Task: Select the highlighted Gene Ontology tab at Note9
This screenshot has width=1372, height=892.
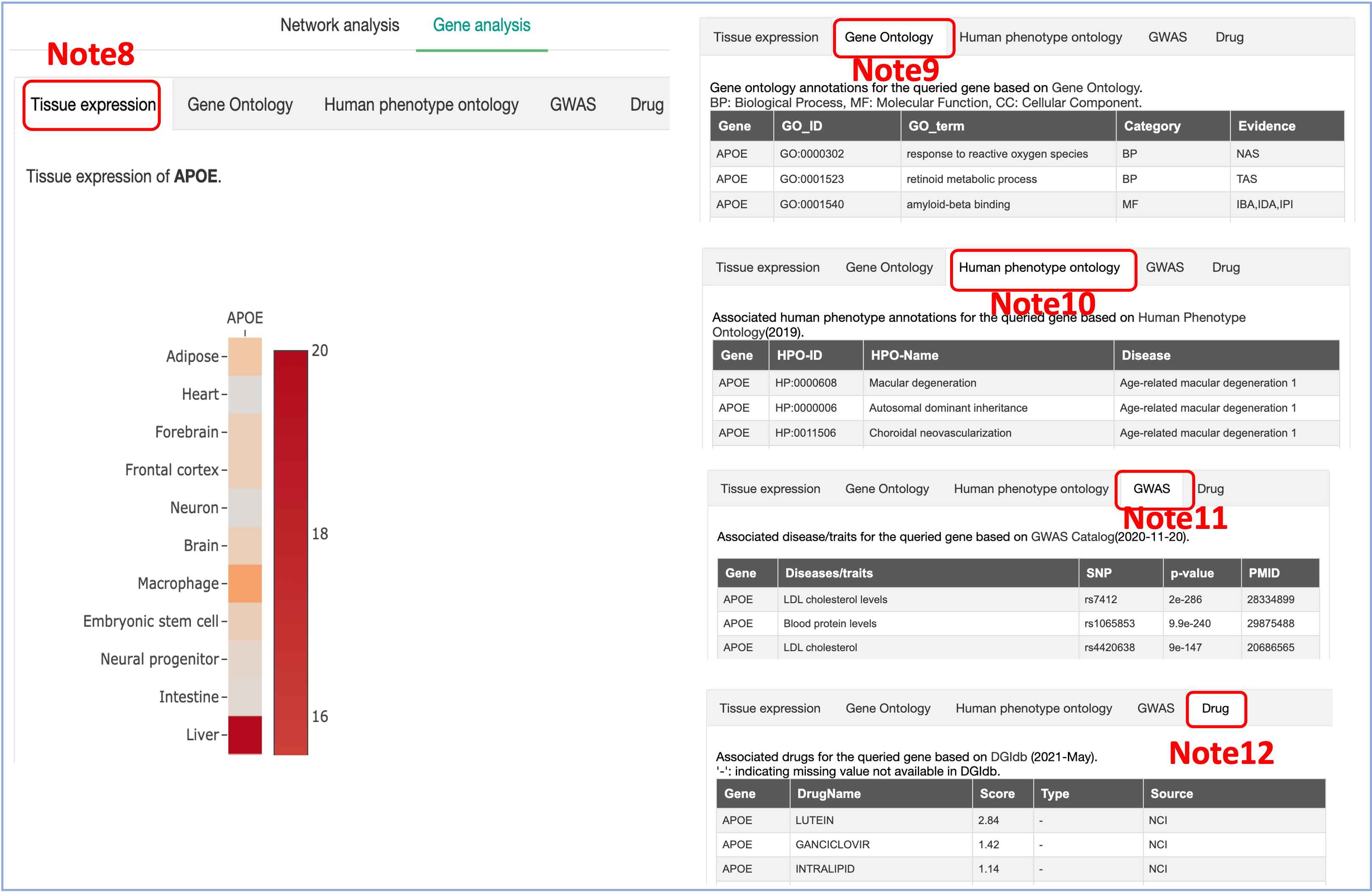Action: tap(889, 37)
